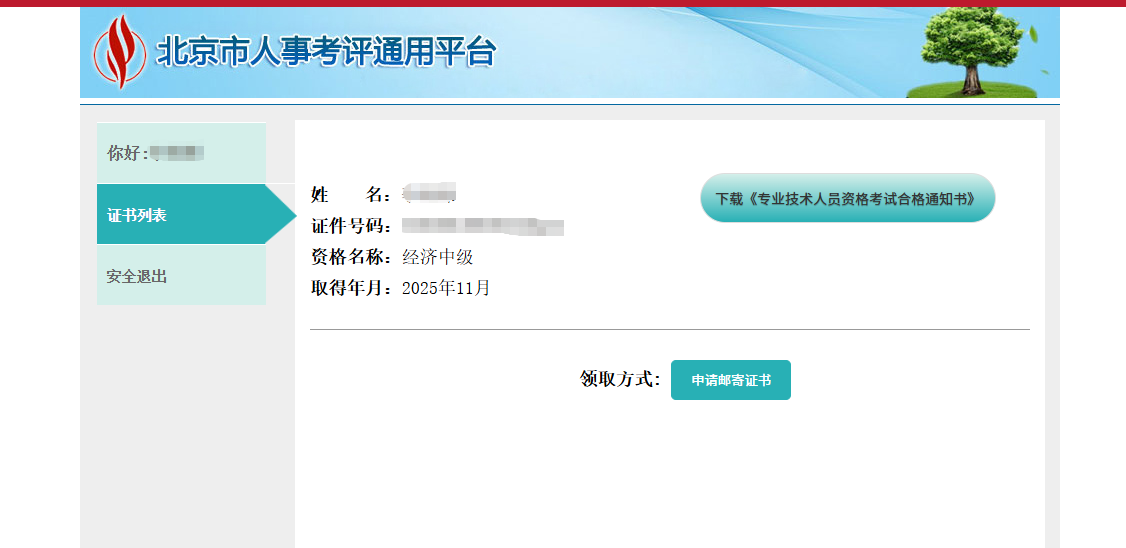This screenshot has width=1126, height=548.
Task: Click the 你好 greeting in sidebar
Action: pos(127,153)
